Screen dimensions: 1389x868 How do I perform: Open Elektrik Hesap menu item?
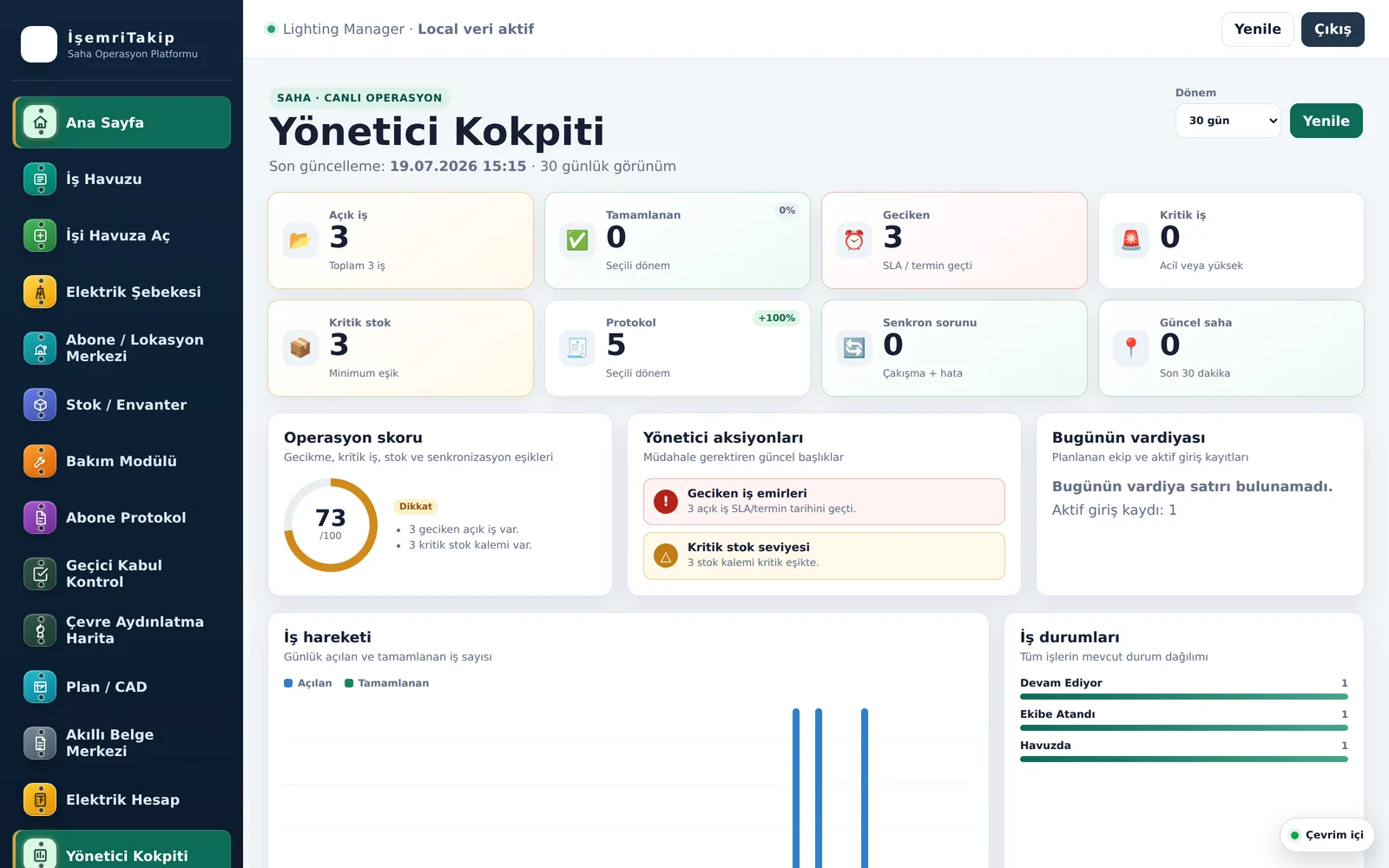tap(122, 799)
